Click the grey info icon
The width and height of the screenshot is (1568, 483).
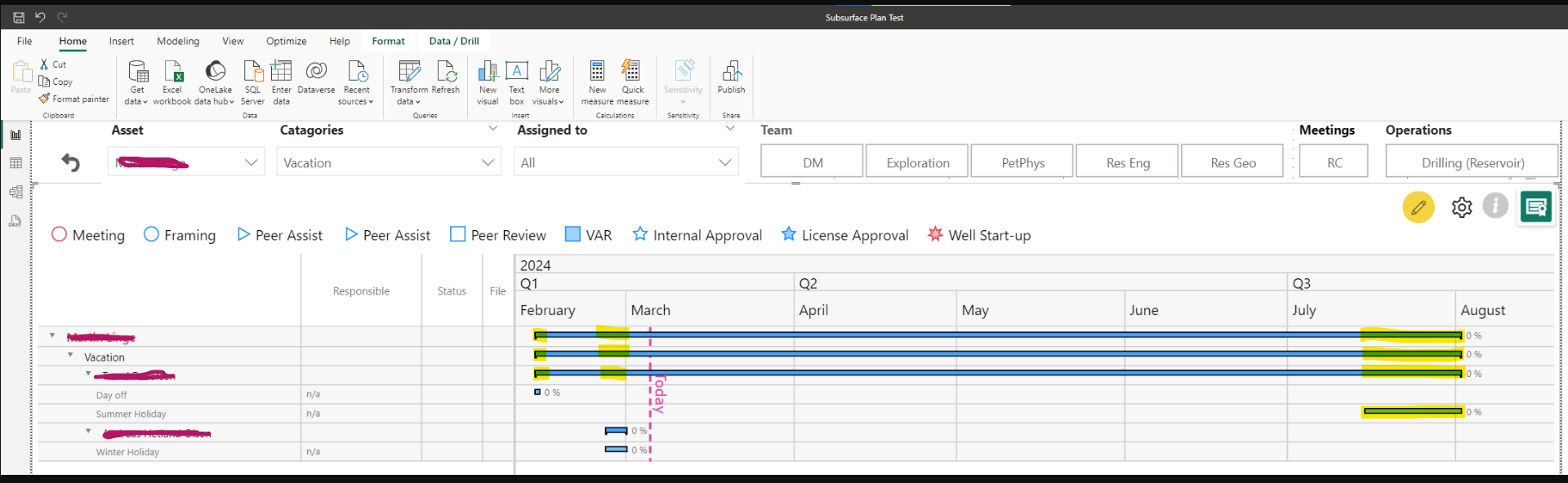tap(1495, 206)
